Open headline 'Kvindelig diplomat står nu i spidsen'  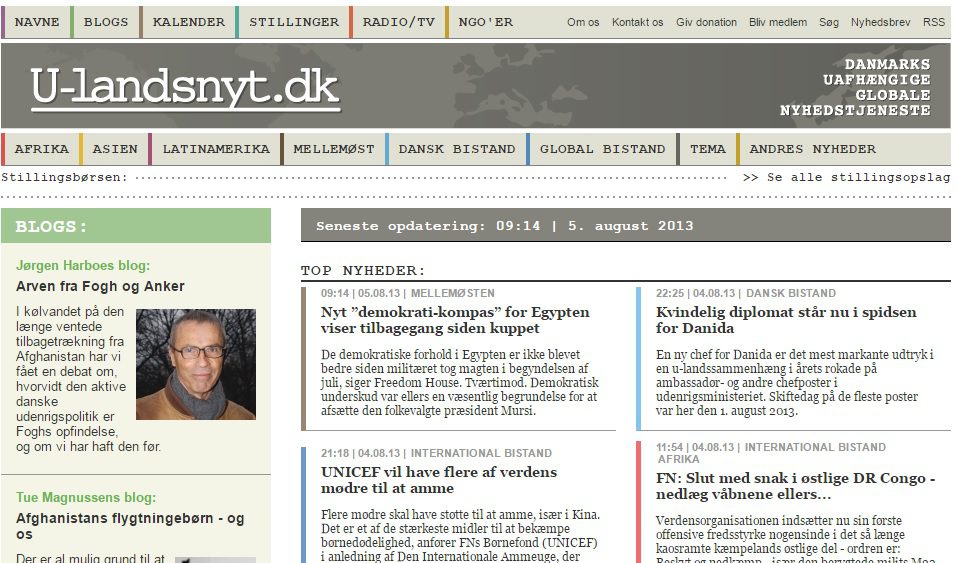786,320
